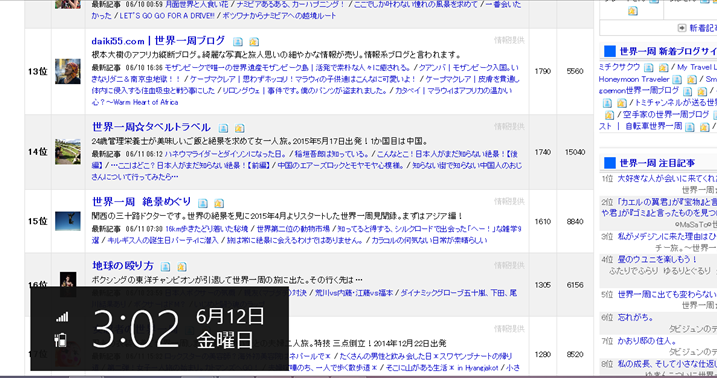
Task: Click the yellow icon beside daiki55.com title
Action: 254,42
